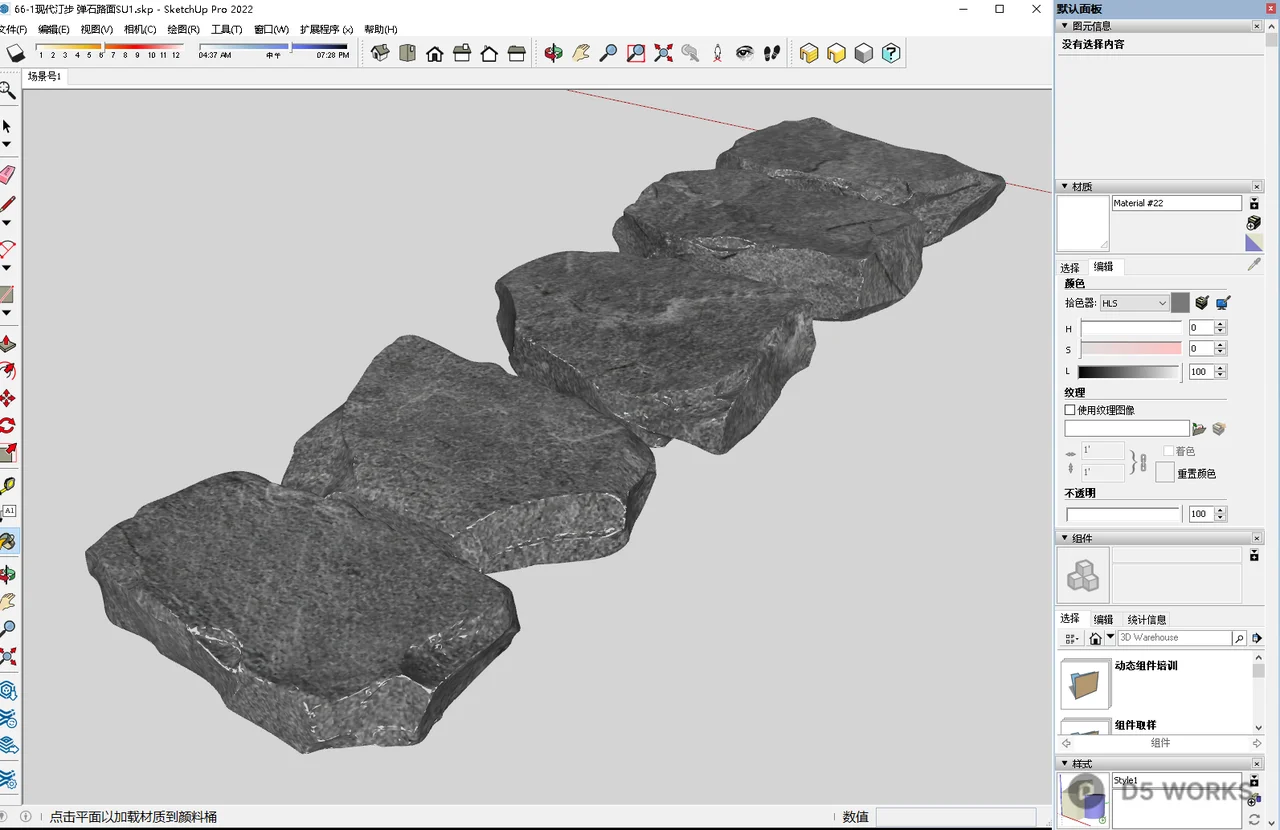This screenshot has width=1280, height=830.
Task: Select the 场景号1 scene tab
Action: coord(44,76)
